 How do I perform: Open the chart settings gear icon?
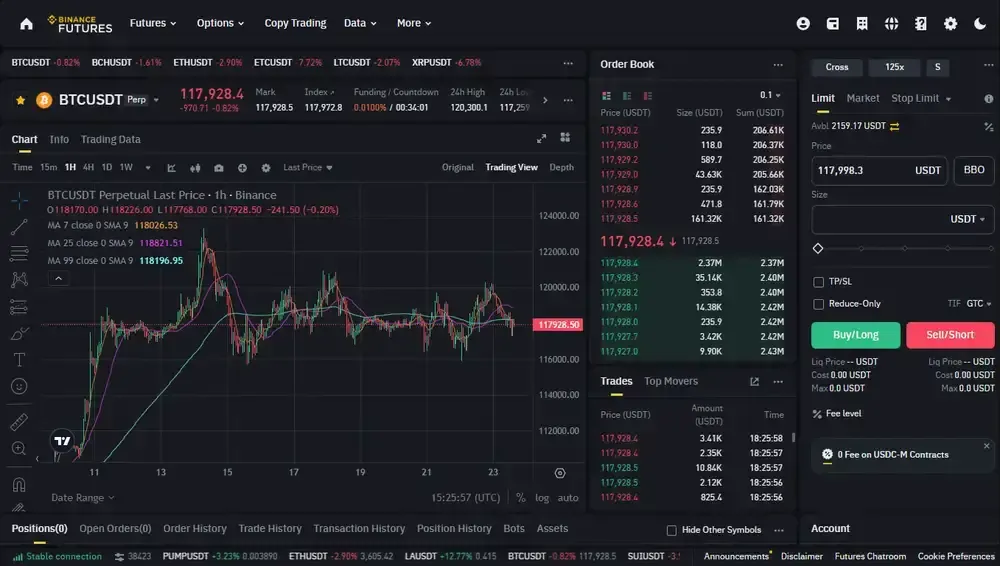tap(266, 168)
